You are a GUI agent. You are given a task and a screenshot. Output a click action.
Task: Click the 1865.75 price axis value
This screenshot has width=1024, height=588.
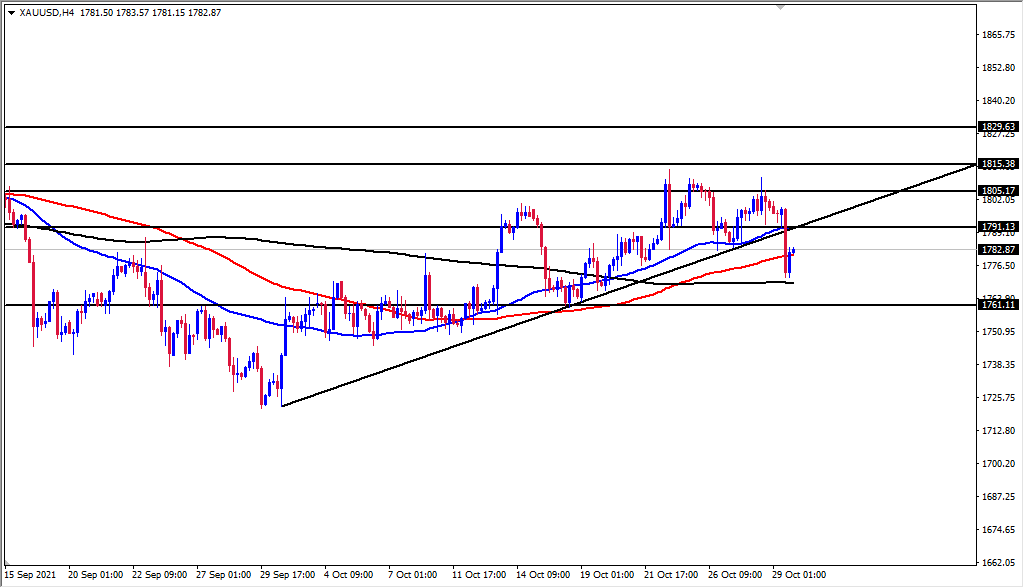point(999,35)
